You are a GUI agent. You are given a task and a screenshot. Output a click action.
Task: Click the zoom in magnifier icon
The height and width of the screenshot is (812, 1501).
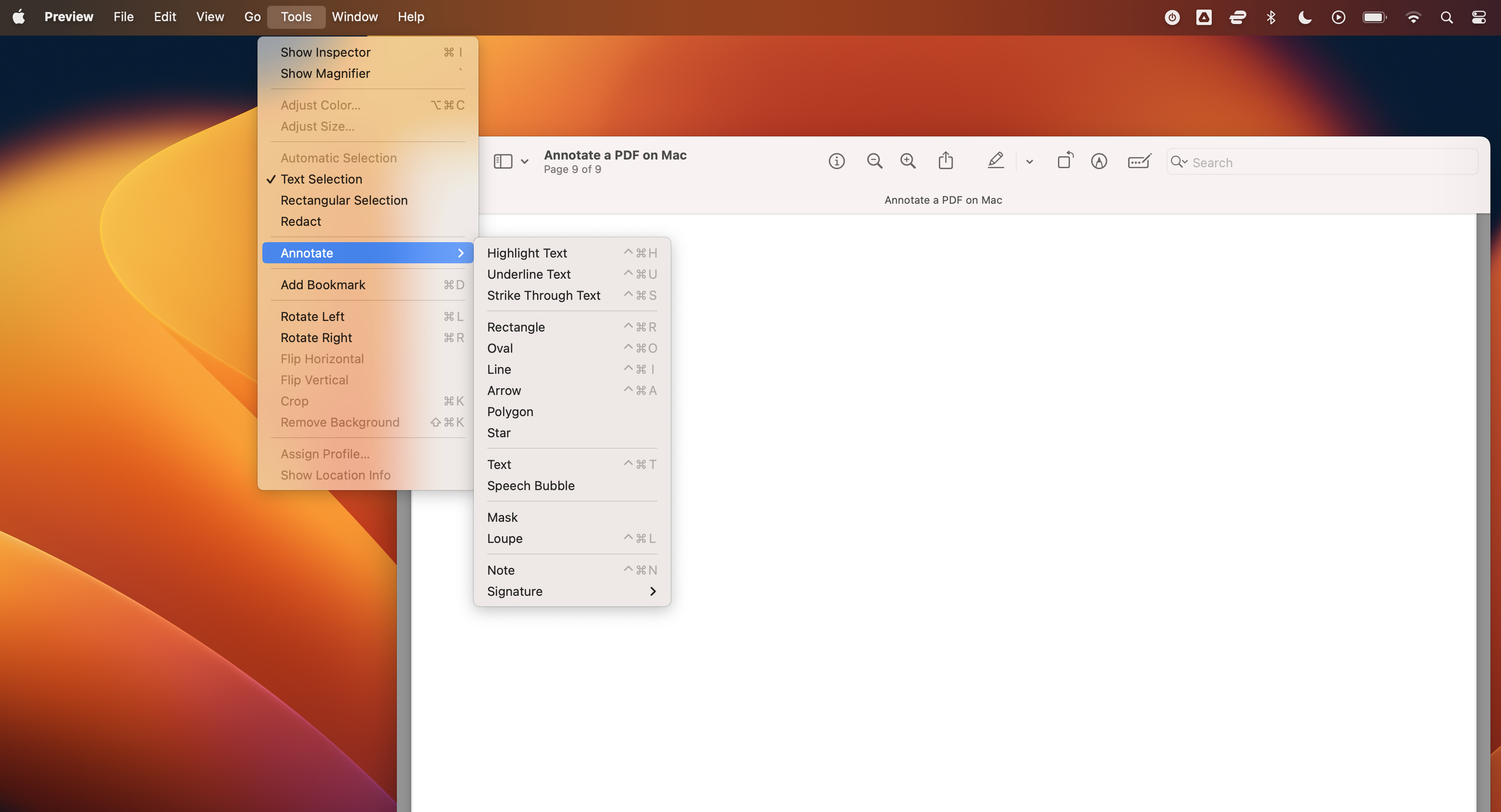[907, 161]
